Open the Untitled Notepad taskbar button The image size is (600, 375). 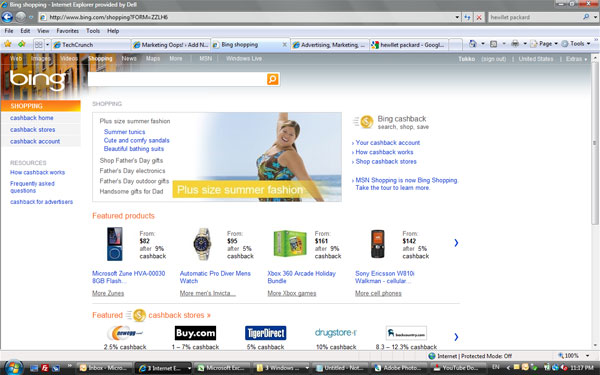tap(341, 368)
